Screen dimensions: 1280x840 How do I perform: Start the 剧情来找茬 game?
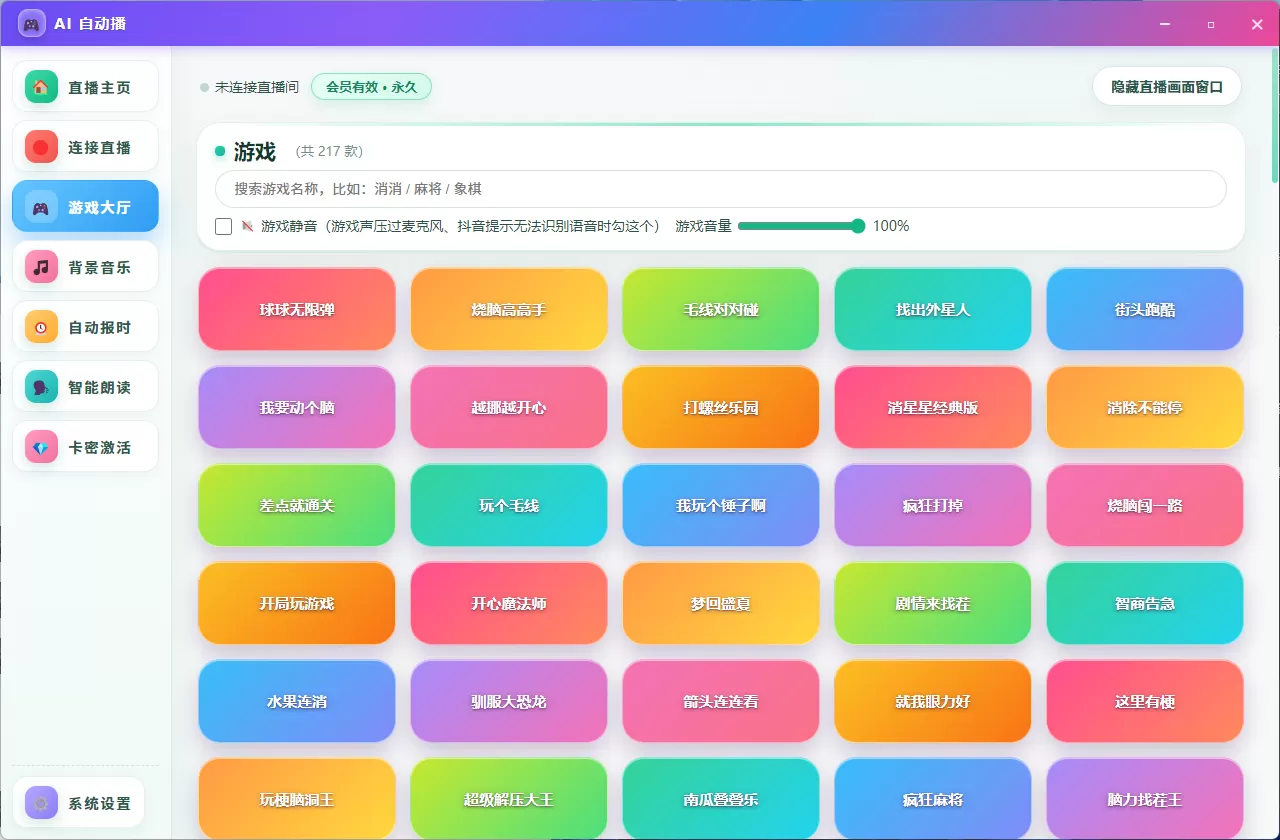pos(933,603)
